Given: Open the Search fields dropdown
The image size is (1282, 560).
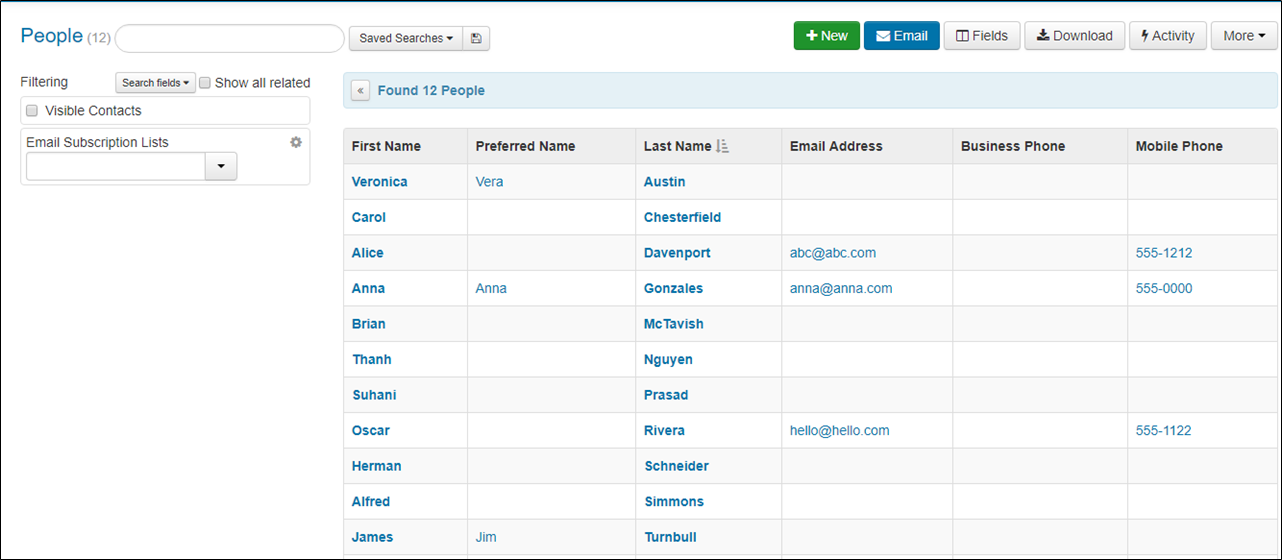Looking at the screenshot, I should coord(155,83).
